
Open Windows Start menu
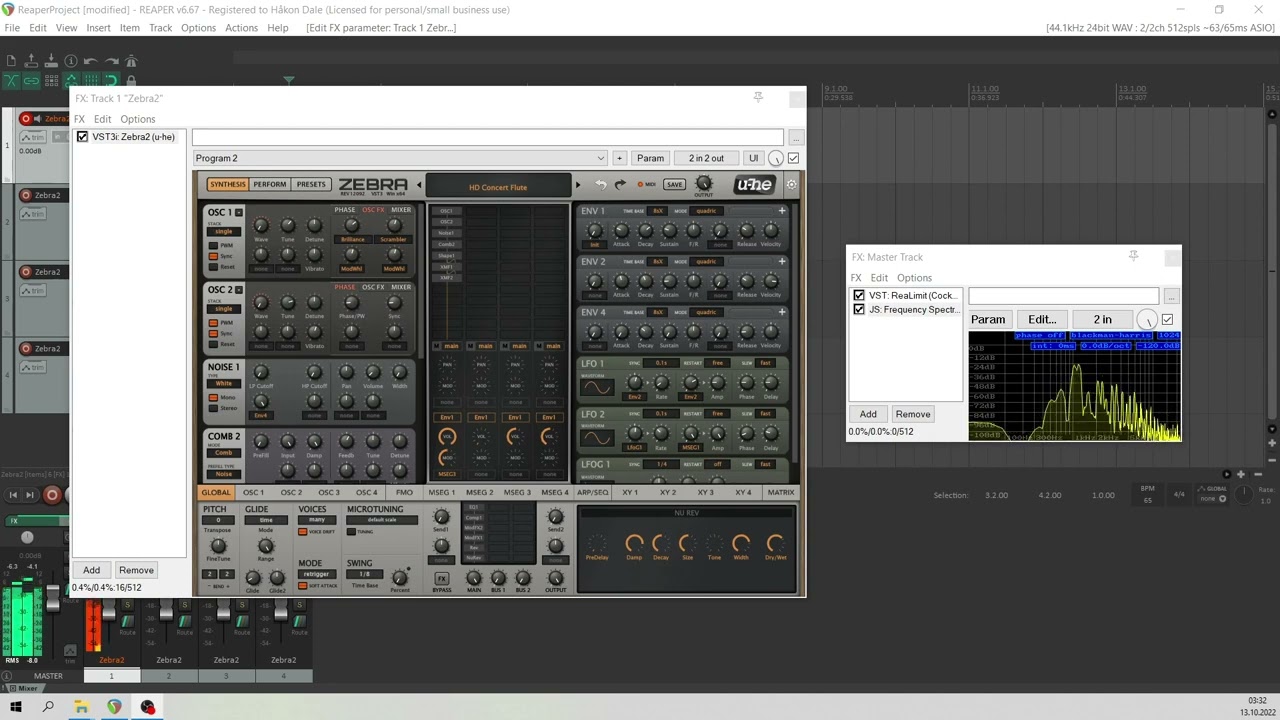(x=16, y=707)
